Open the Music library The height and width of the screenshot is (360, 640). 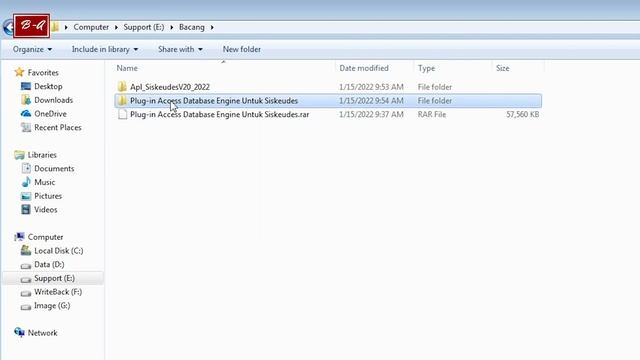click(x=44, y=182)
